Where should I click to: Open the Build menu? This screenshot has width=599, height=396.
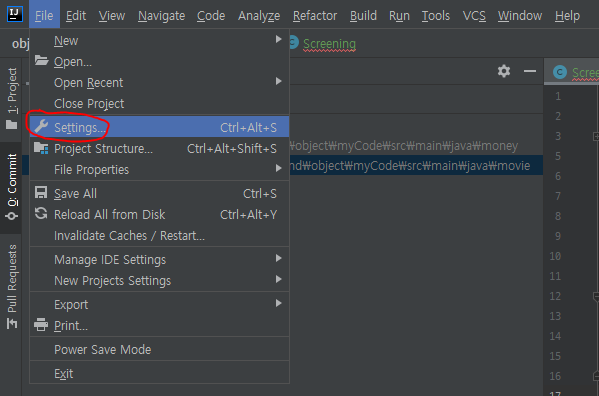[363, 16]
